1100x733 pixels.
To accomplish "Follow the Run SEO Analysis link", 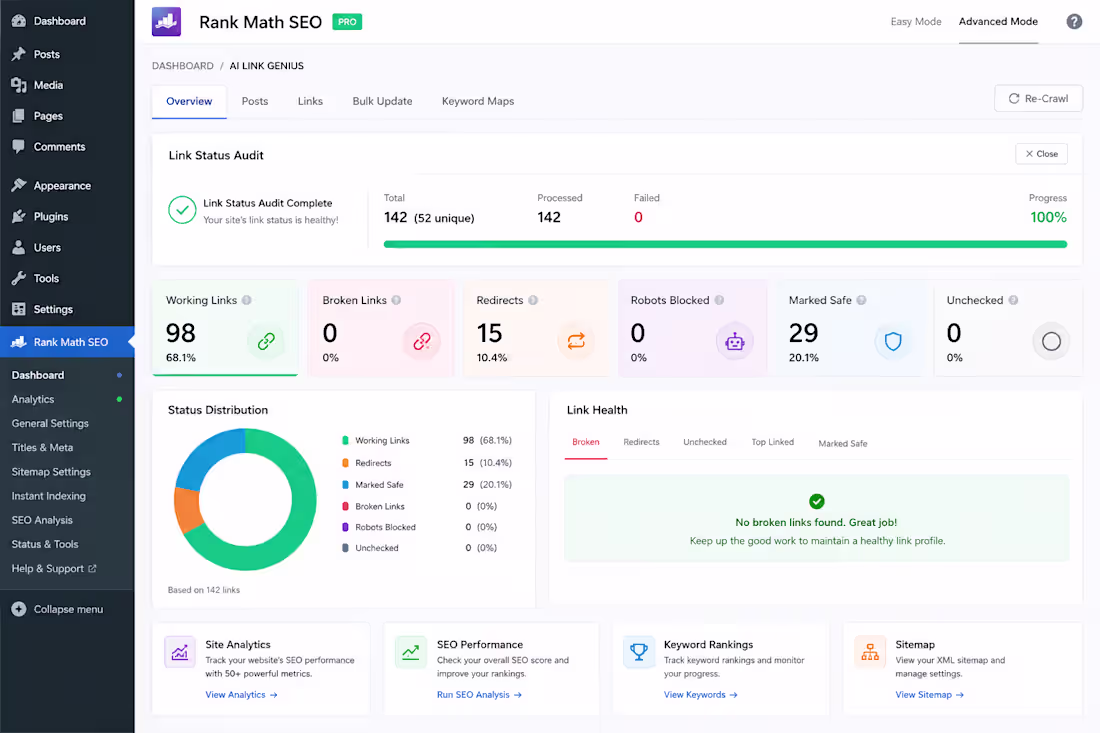I will pyautogui.click(x=479, y=695).
